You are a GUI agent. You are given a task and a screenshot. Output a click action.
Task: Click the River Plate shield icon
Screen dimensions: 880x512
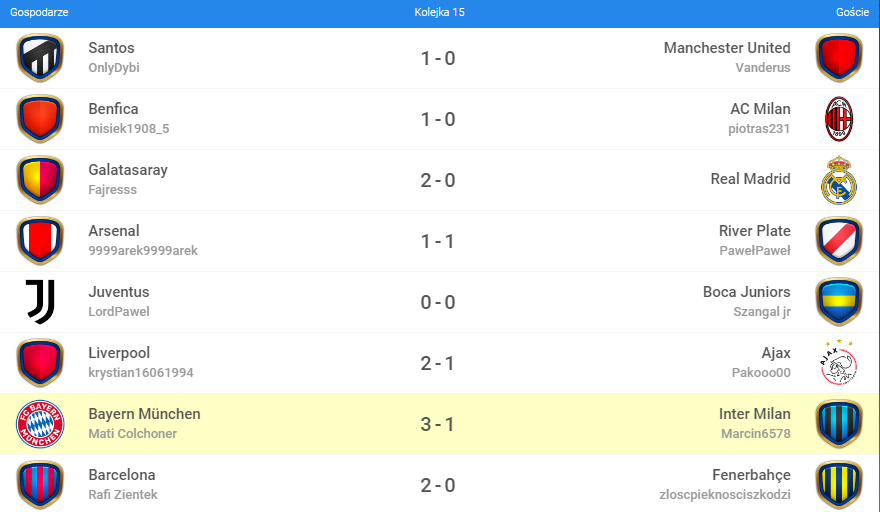tap(839, 241)
